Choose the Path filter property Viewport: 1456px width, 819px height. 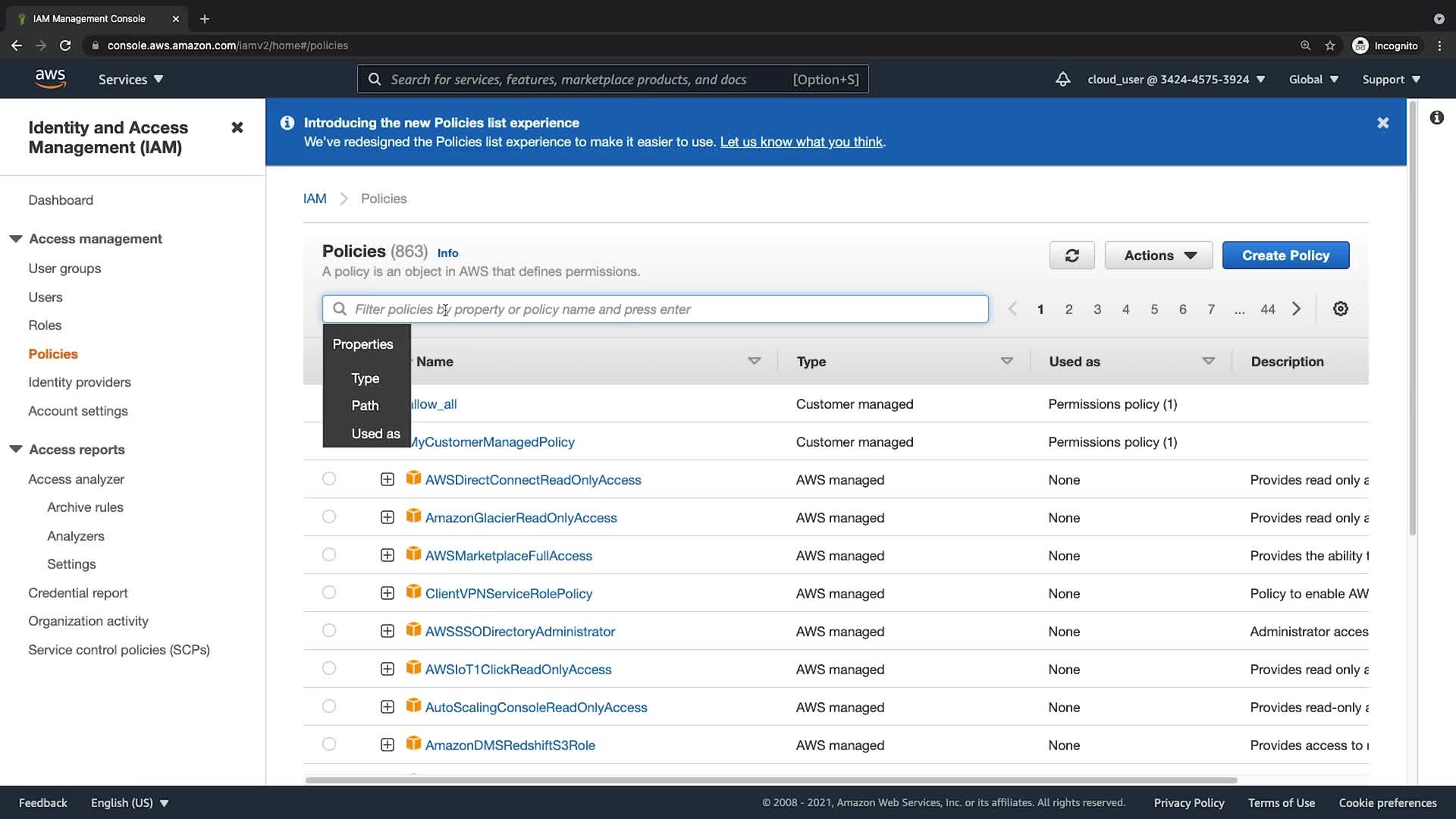point(365,406)
